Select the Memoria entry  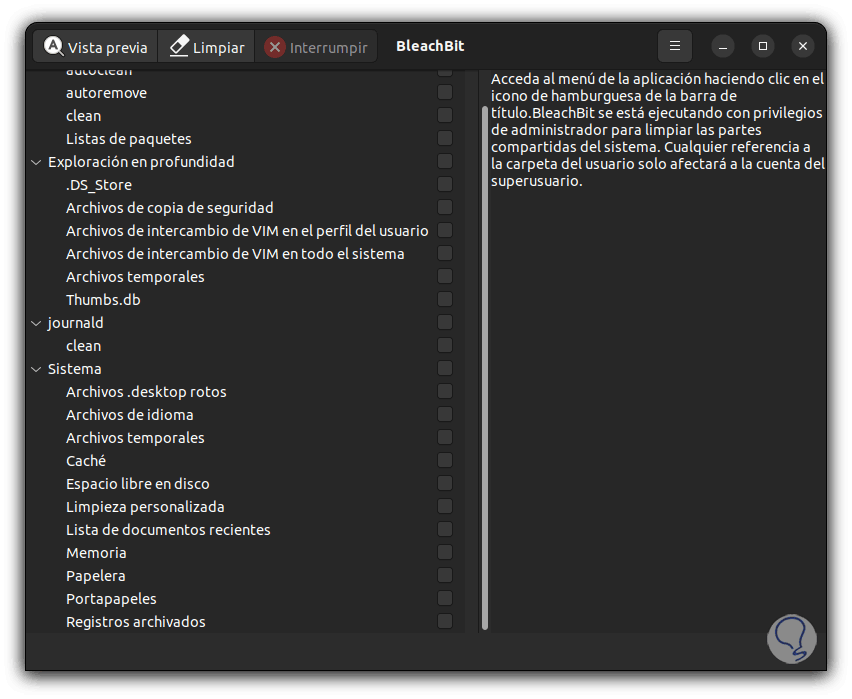click(96, 553)
